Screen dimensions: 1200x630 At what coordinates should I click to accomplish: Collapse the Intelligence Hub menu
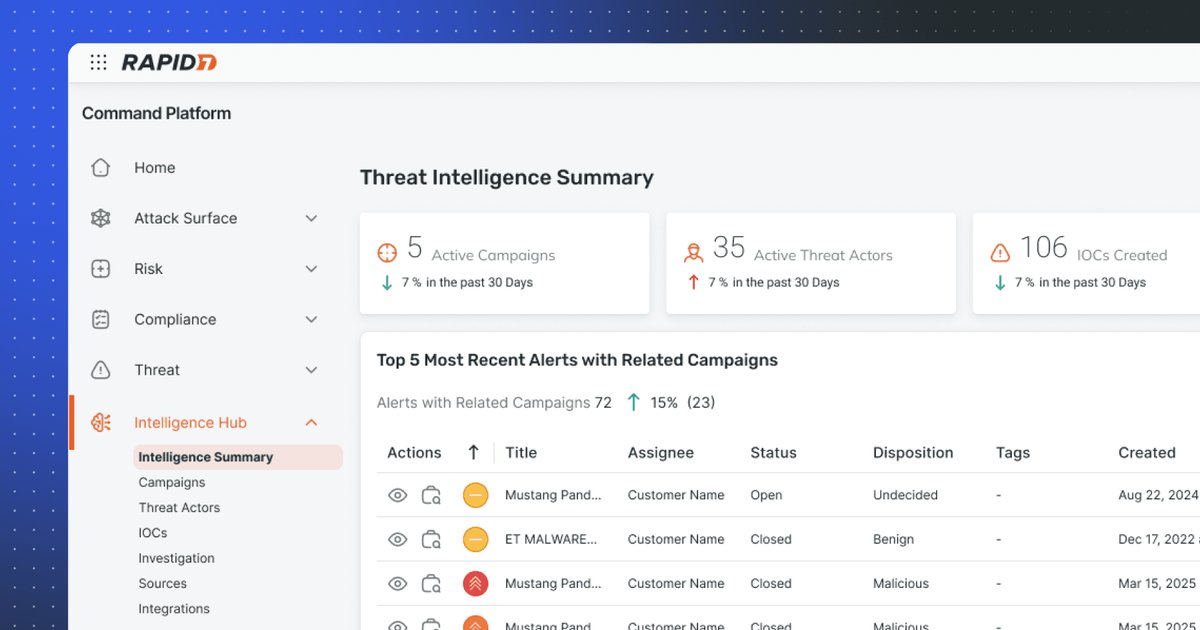[x=311, y=422]
